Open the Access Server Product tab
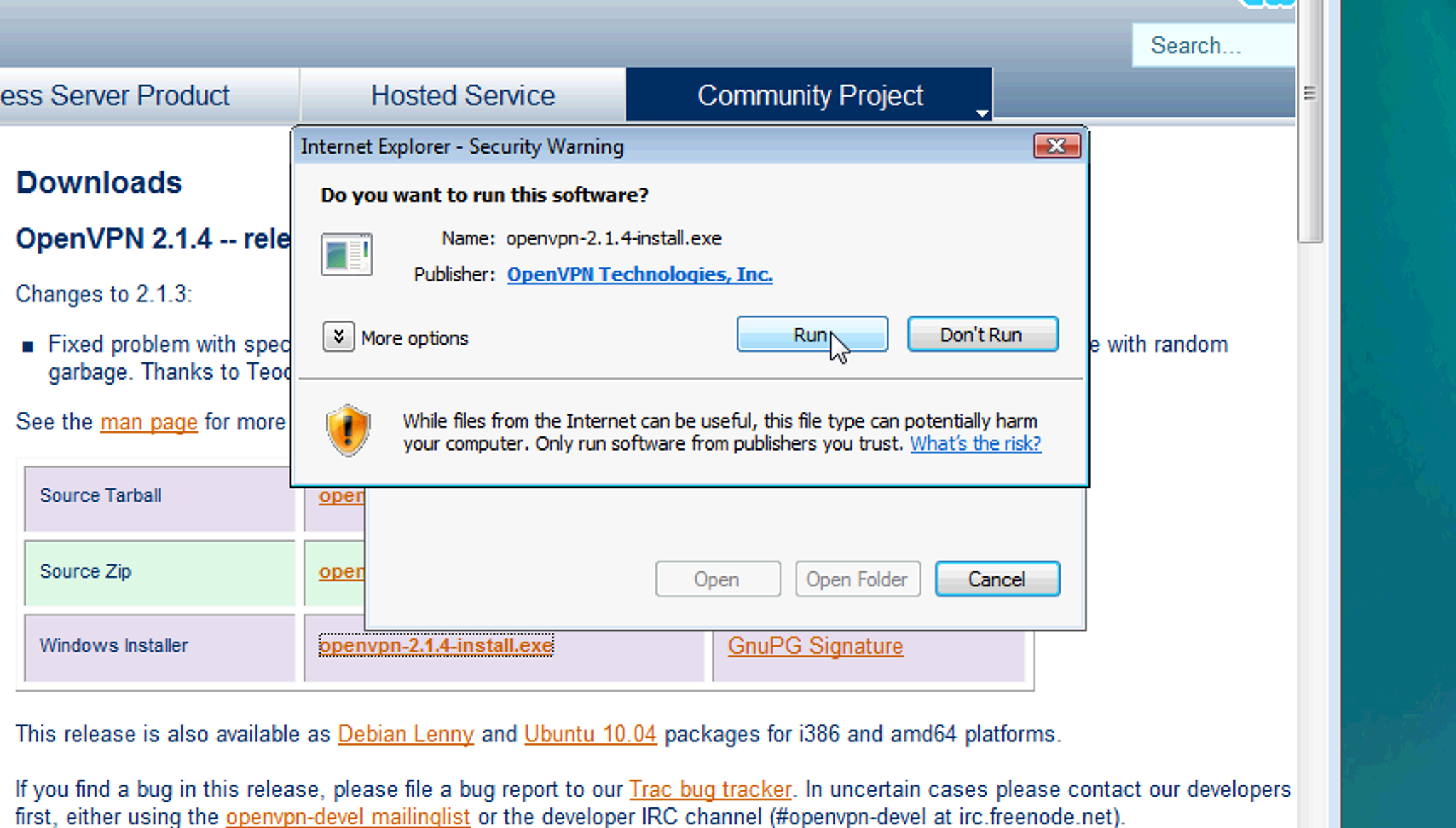This screenshot has width=1456, height=828. [x=148, y=95]
